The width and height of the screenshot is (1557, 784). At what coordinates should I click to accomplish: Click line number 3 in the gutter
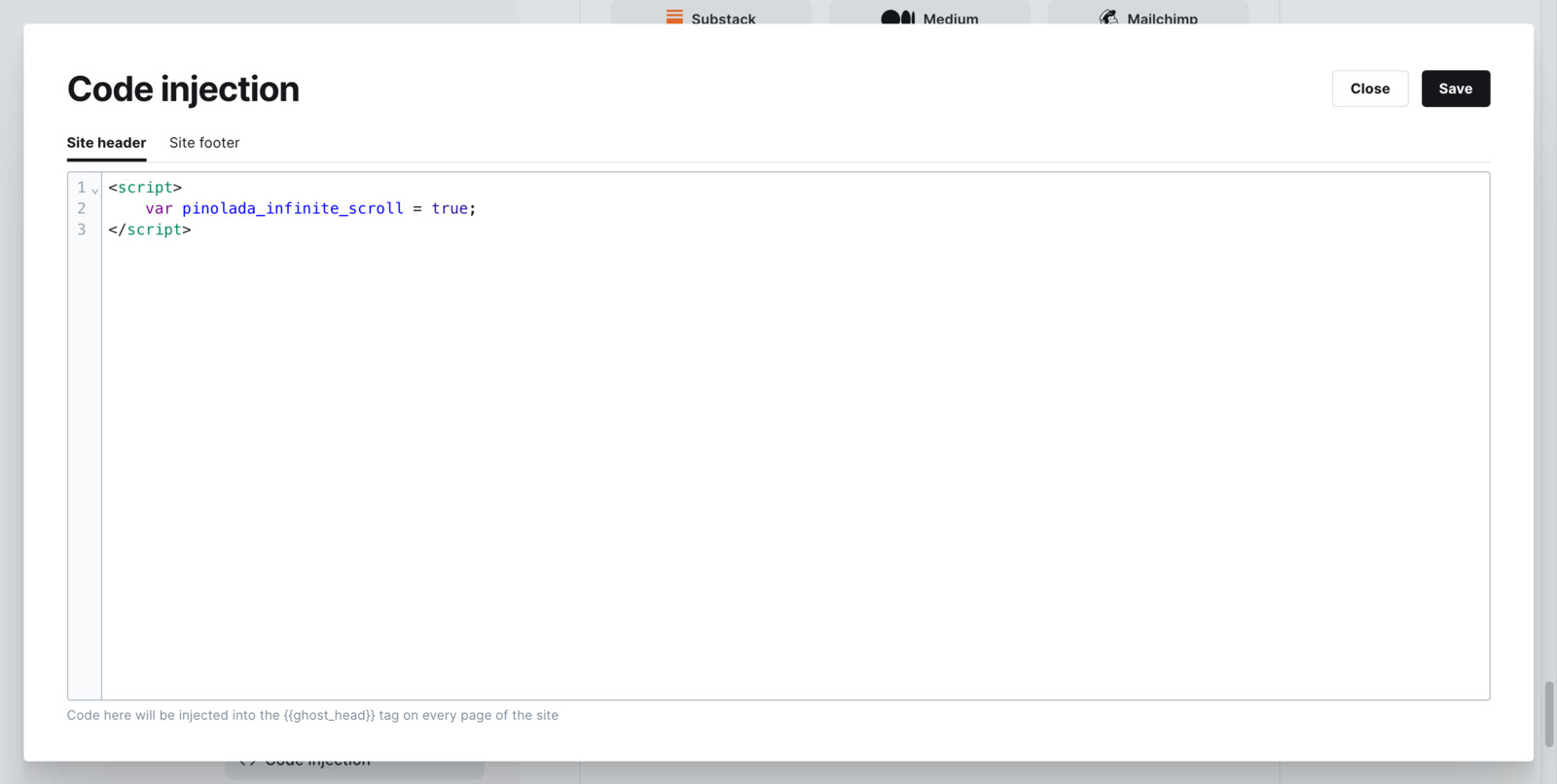[82, 230]
